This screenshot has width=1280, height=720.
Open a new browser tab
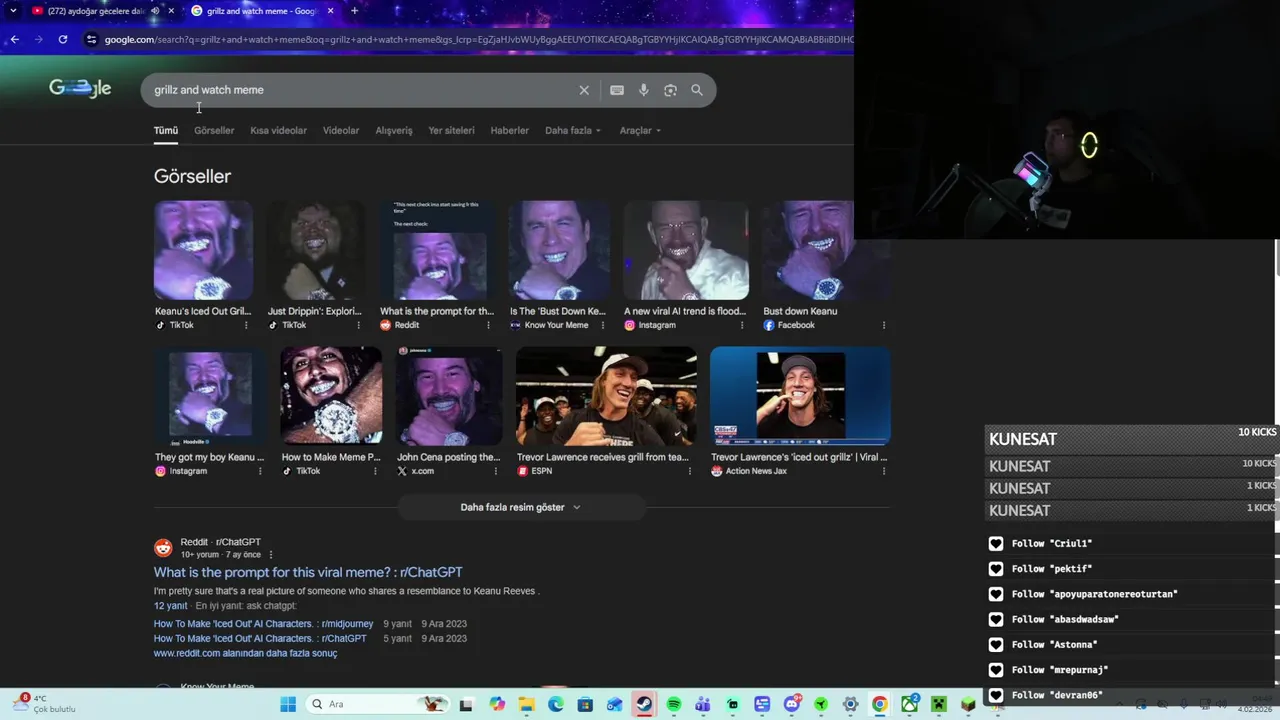[x=354, y=11]
